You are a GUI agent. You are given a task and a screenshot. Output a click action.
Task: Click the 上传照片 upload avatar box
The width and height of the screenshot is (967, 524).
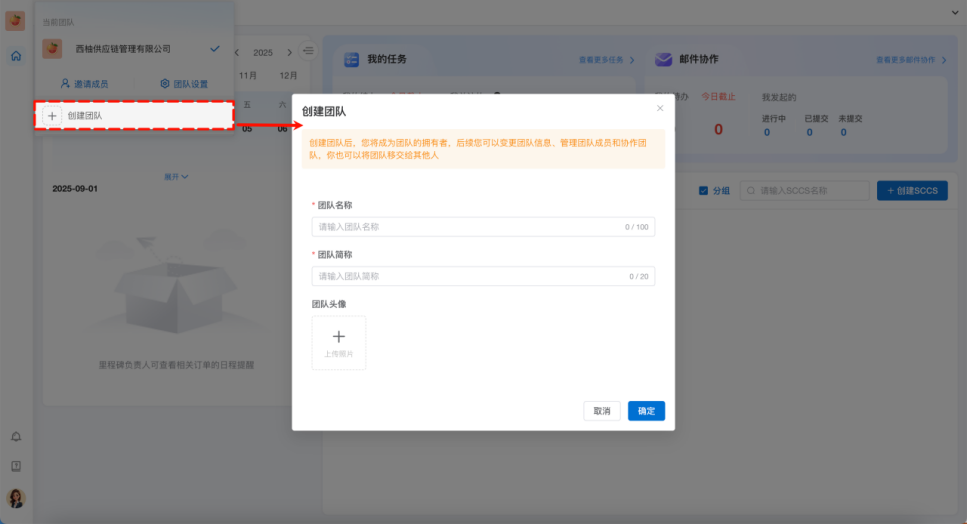click(339, 343)
